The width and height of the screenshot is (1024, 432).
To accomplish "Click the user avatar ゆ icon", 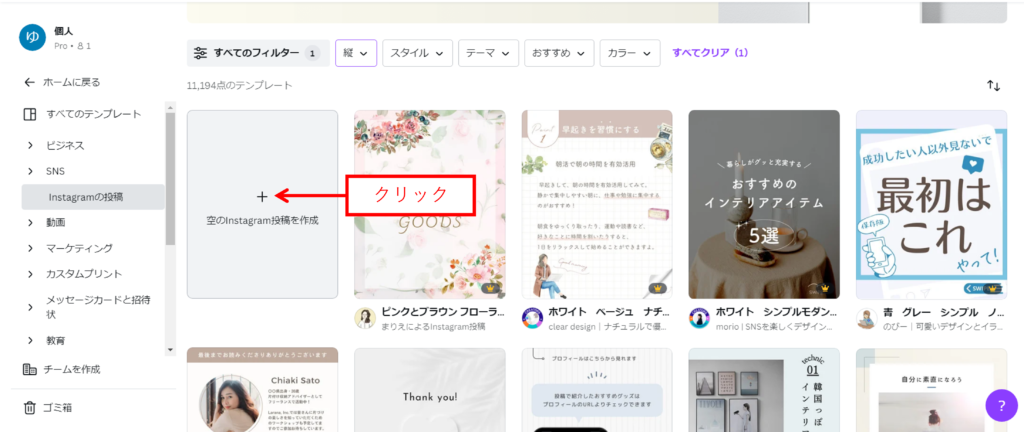I will [x=33, y=37].
